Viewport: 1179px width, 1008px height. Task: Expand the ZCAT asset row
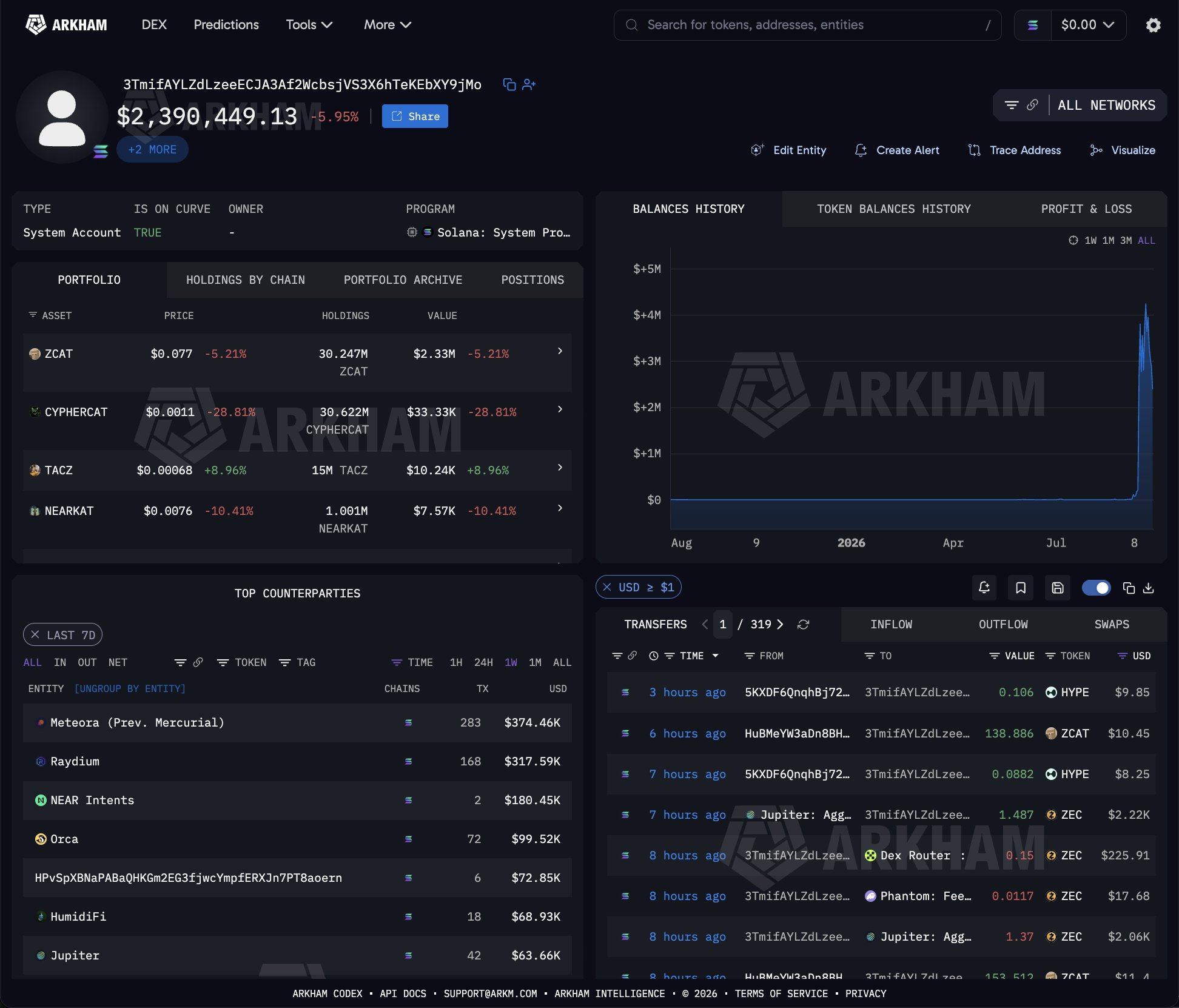[560, 351]
